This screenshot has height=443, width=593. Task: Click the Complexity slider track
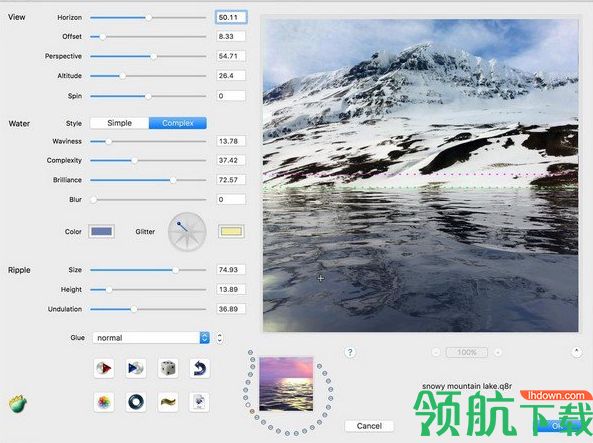148,161
